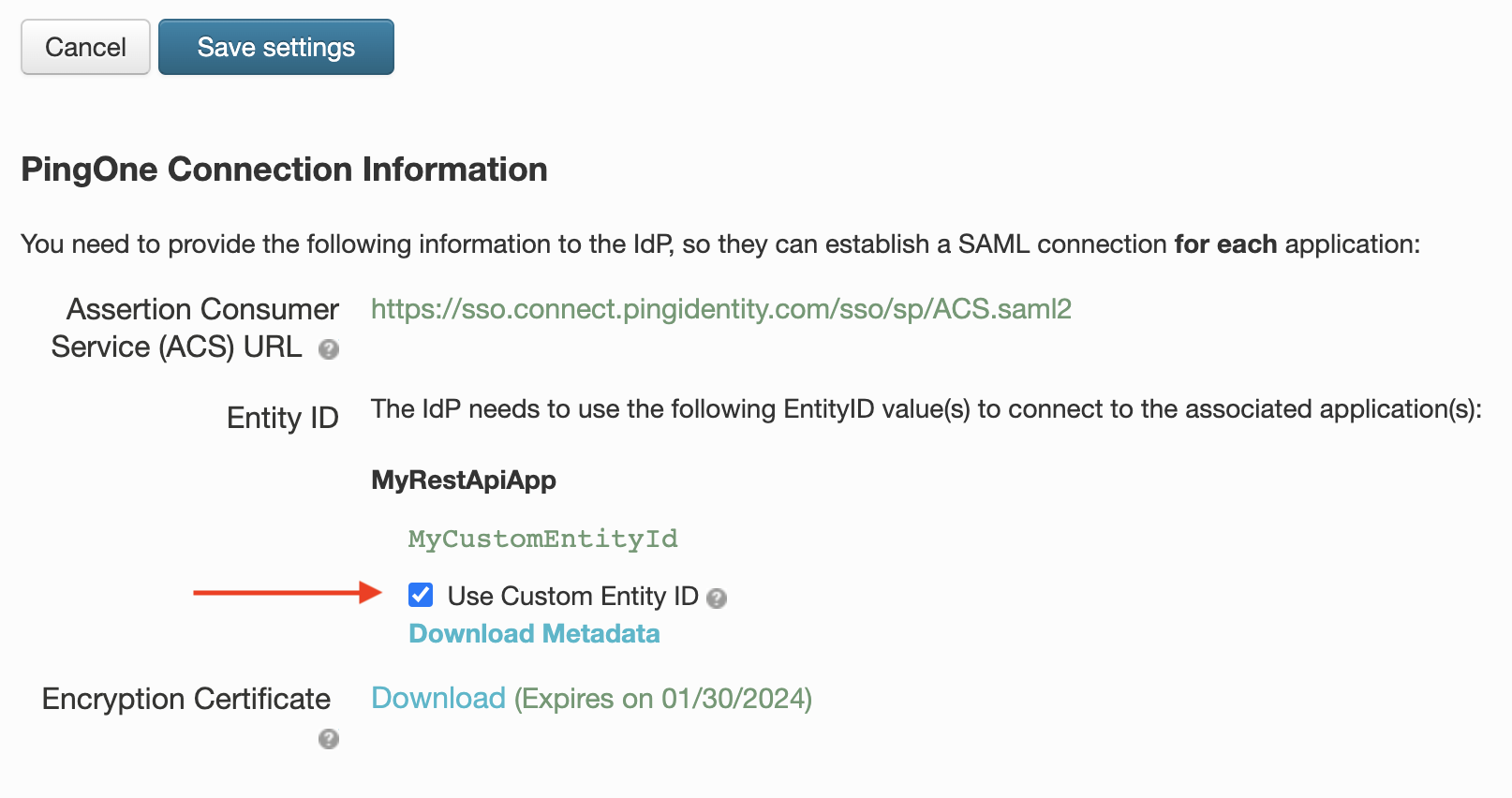This screenshot has width=1512, height=798.
Task: Open the sso.connect.pingidentity.com ACS URL
Action: coord(721,308)
